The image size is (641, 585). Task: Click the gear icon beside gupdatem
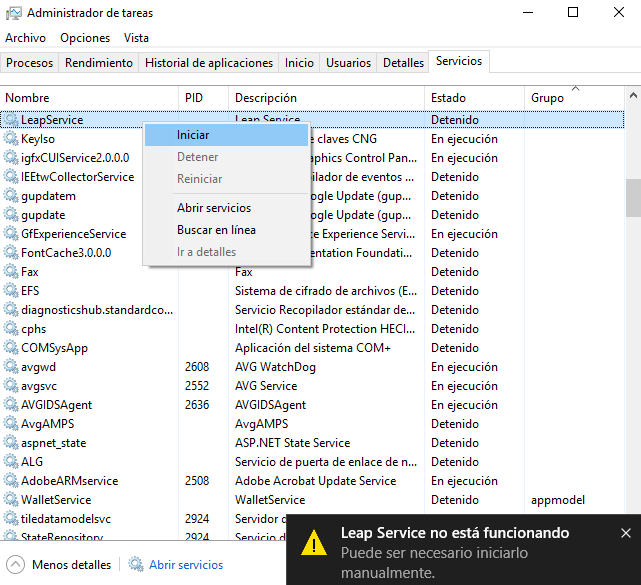click(x=11, y=196)
